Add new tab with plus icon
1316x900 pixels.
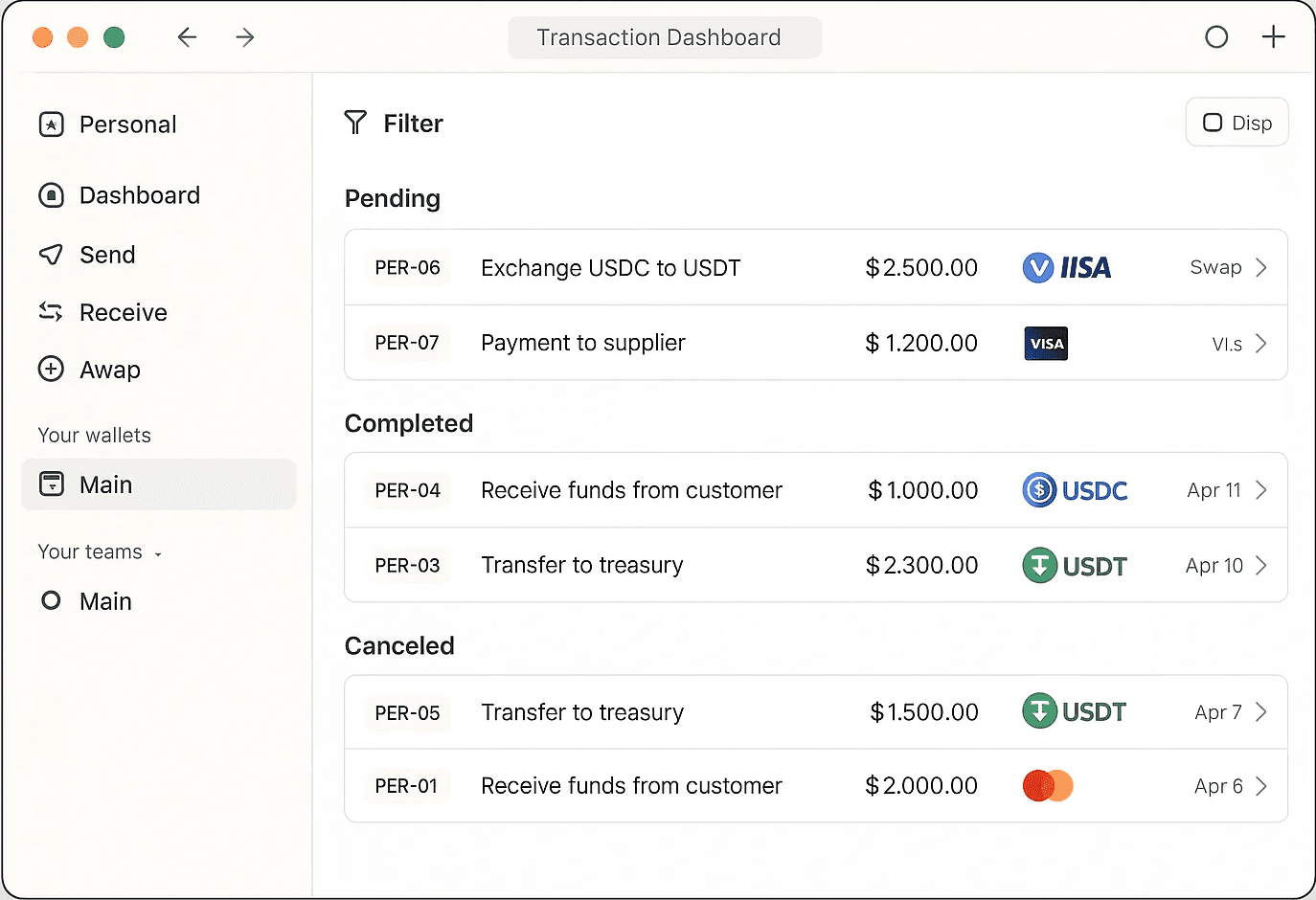pos(1273,37)
